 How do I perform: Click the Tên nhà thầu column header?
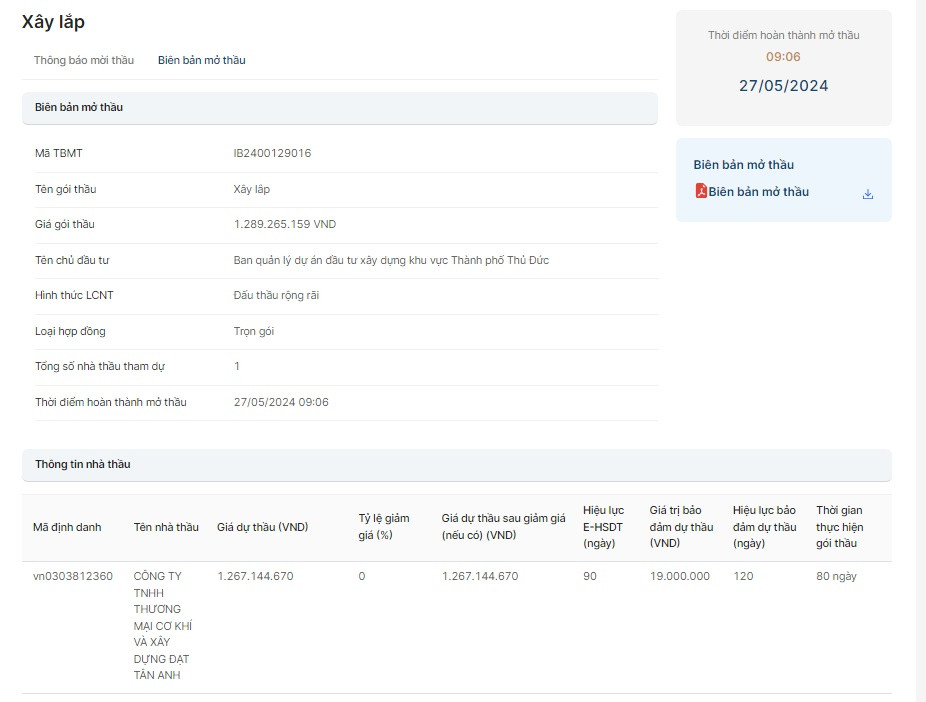166,527
